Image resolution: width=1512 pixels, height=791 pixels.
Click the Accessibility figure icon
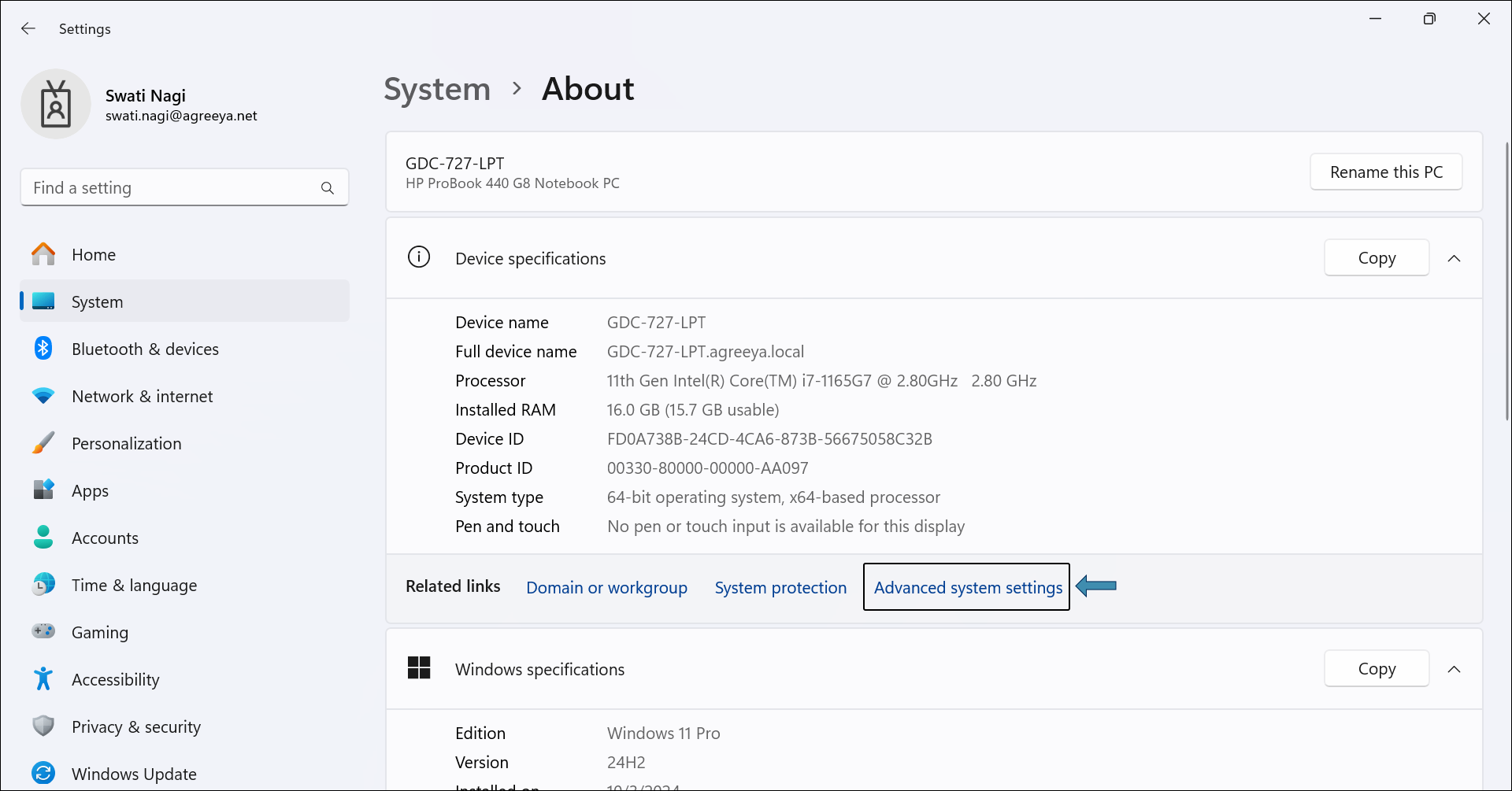[43, 678]
